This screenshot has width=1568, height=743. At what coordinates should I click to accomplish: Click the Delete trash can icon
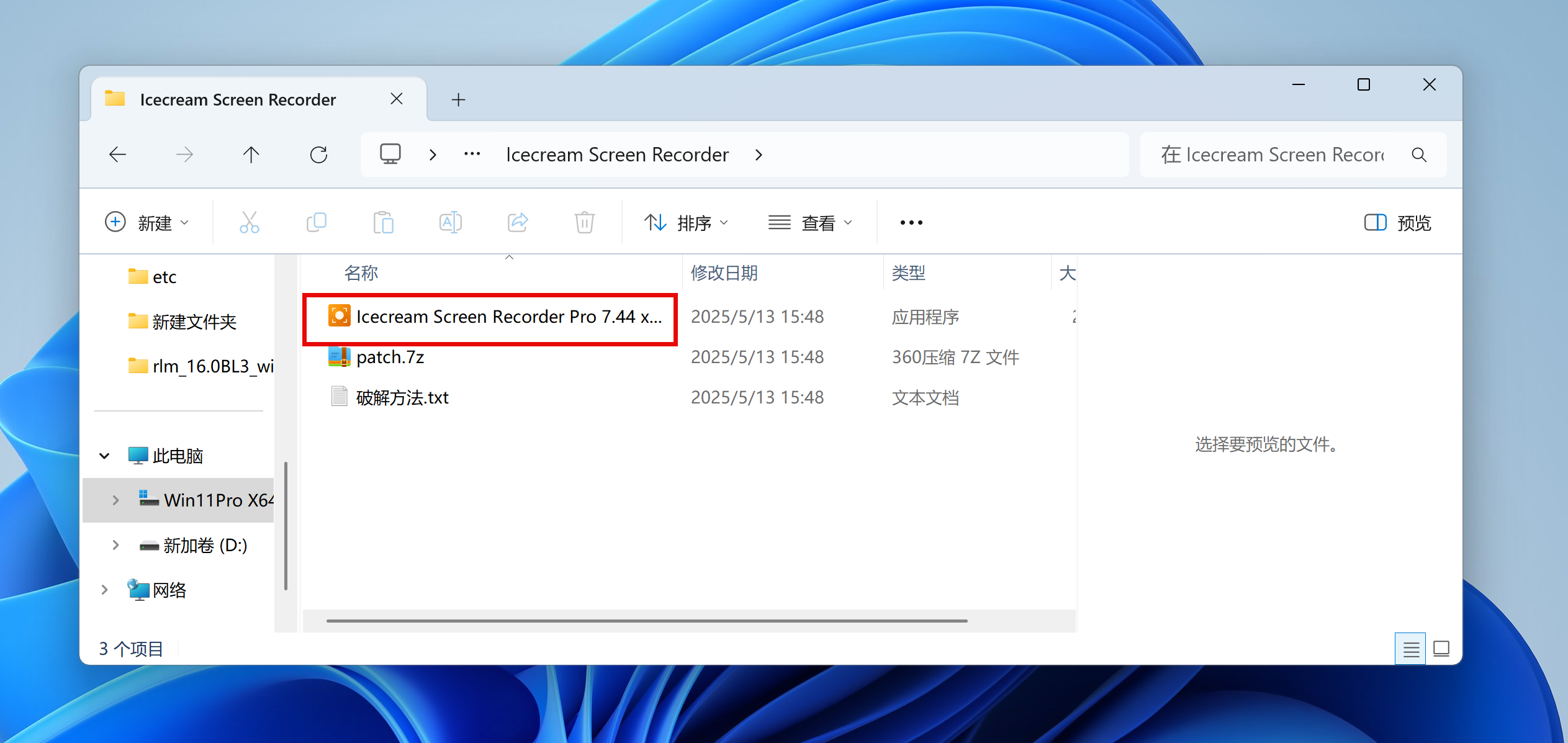pyautogui.click(x=584, y=222)
